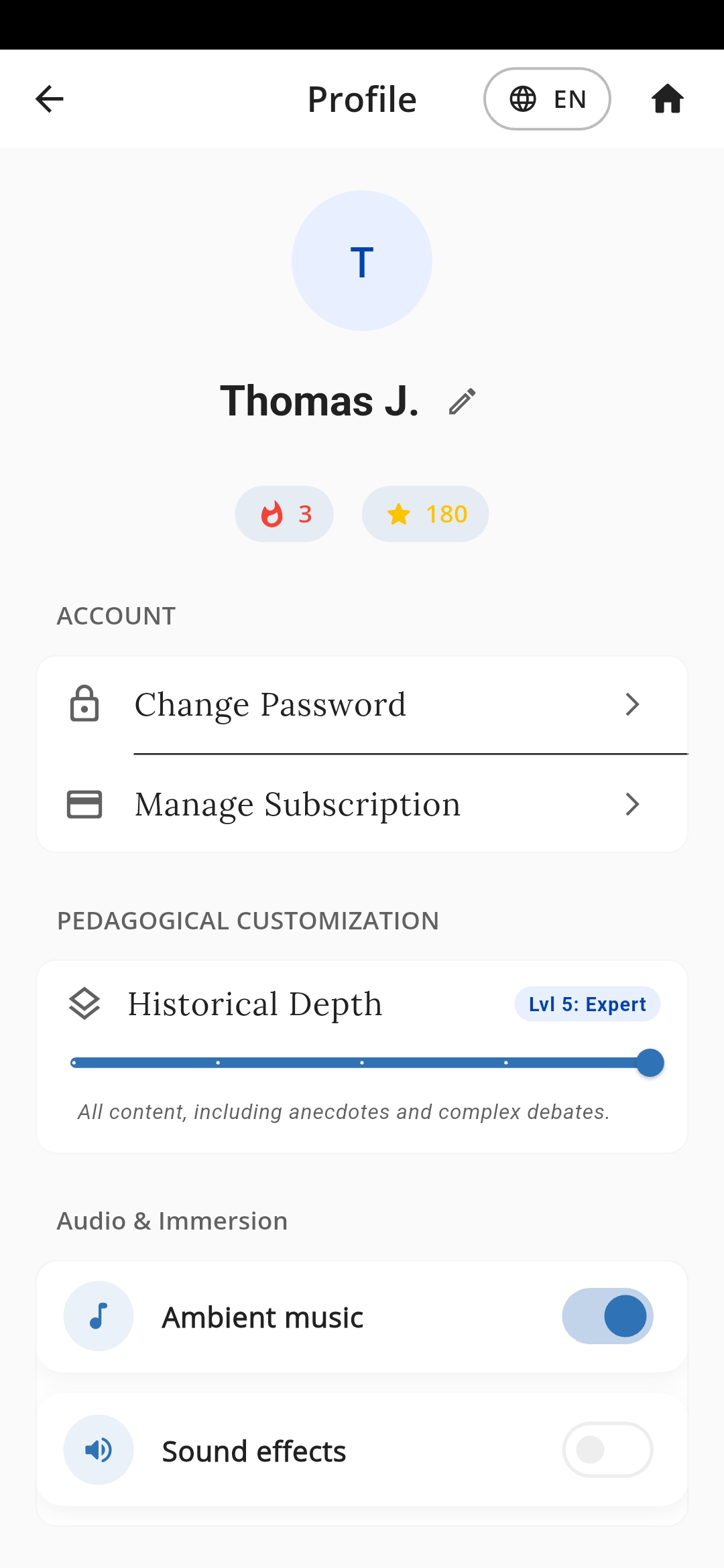Enable the Sound effects switch

[x=607, y=1450]
